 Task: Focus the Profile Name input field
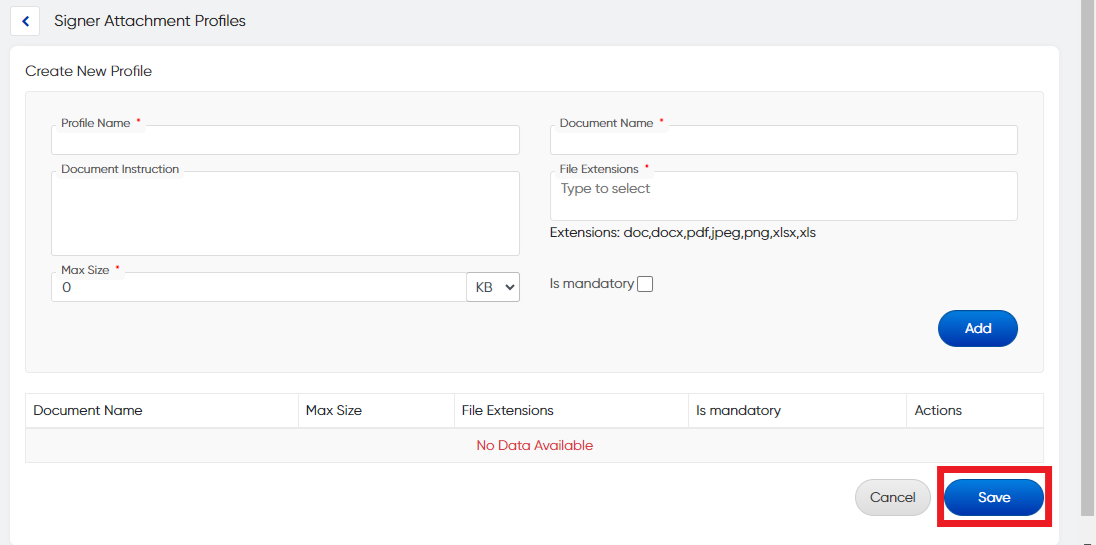(x=285, y=141)
